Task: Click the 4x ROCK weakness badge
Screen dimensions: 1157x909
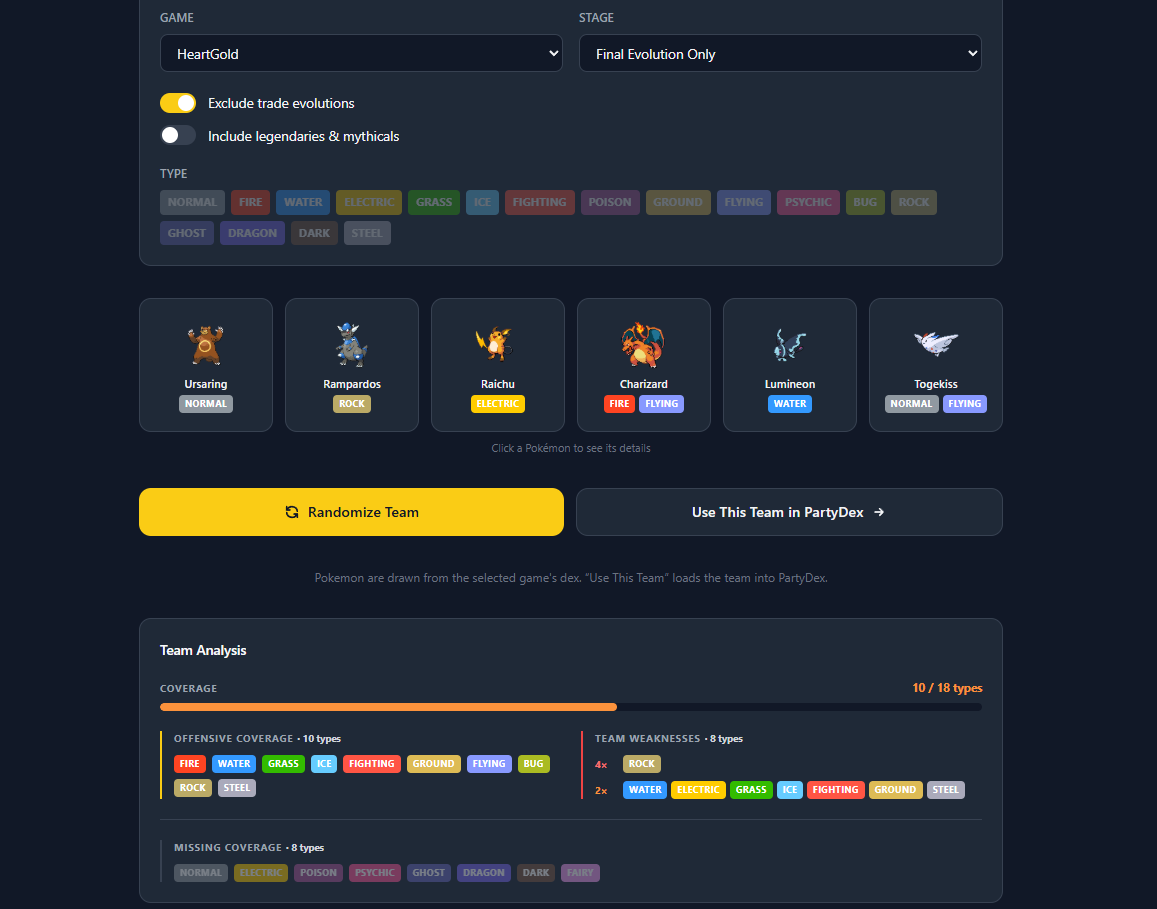Action: point(641,764)
